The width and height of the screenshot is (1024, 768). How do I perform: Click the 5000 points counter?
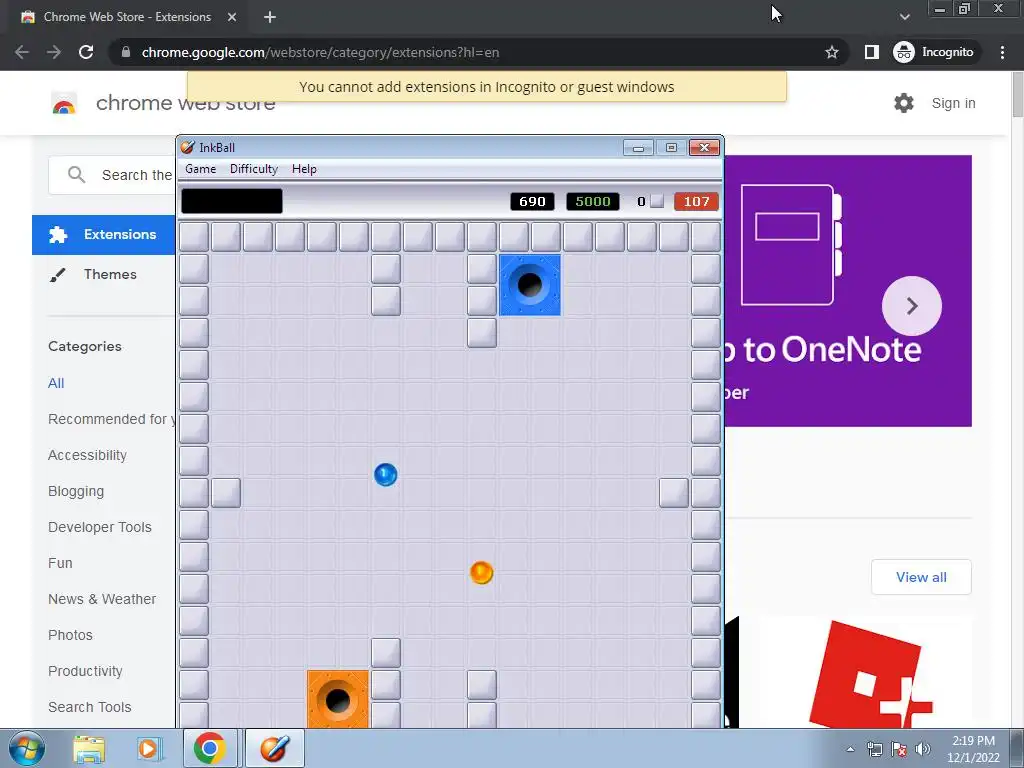coord(592,202)
